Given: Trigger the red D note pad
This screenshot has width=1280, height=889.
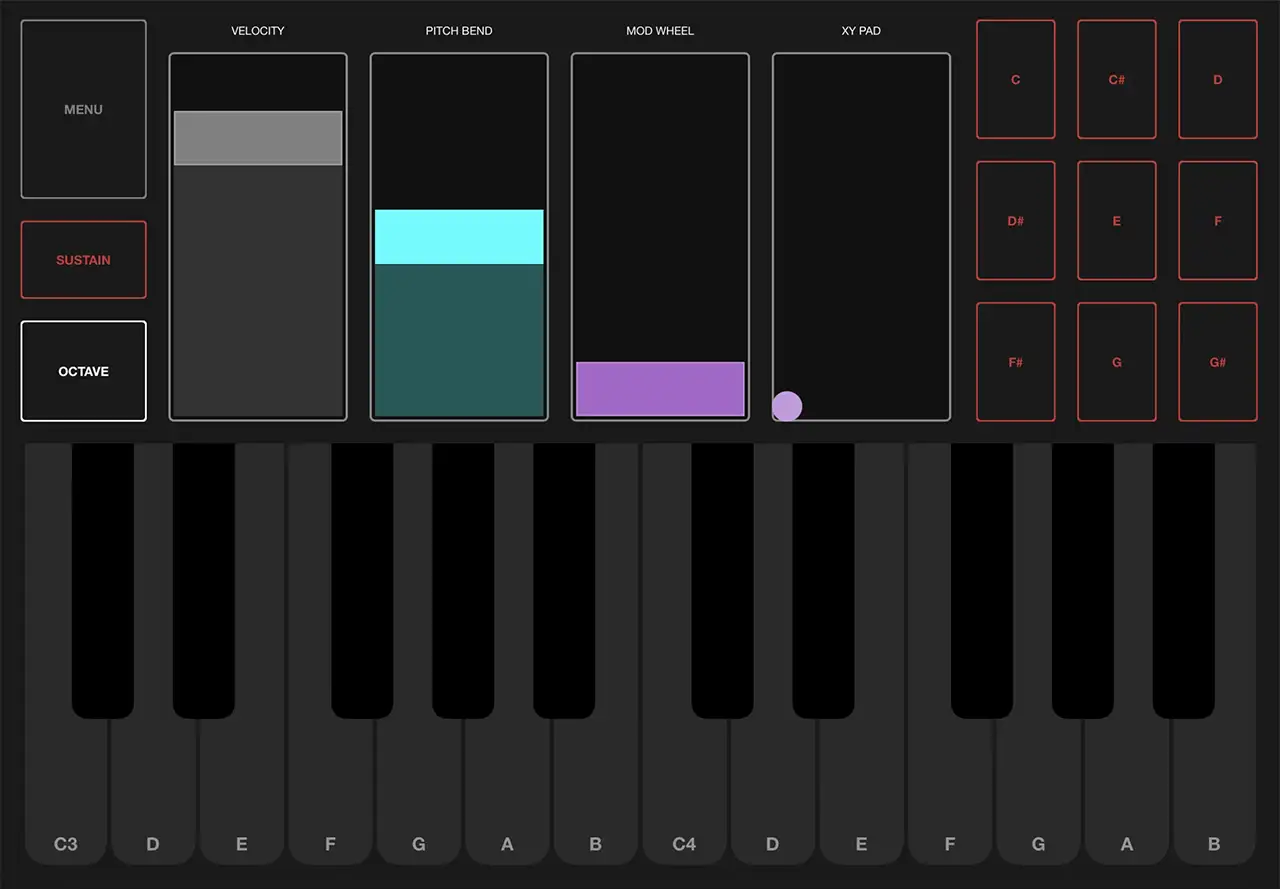Looking at the screenshot, I should point(1218,79).
